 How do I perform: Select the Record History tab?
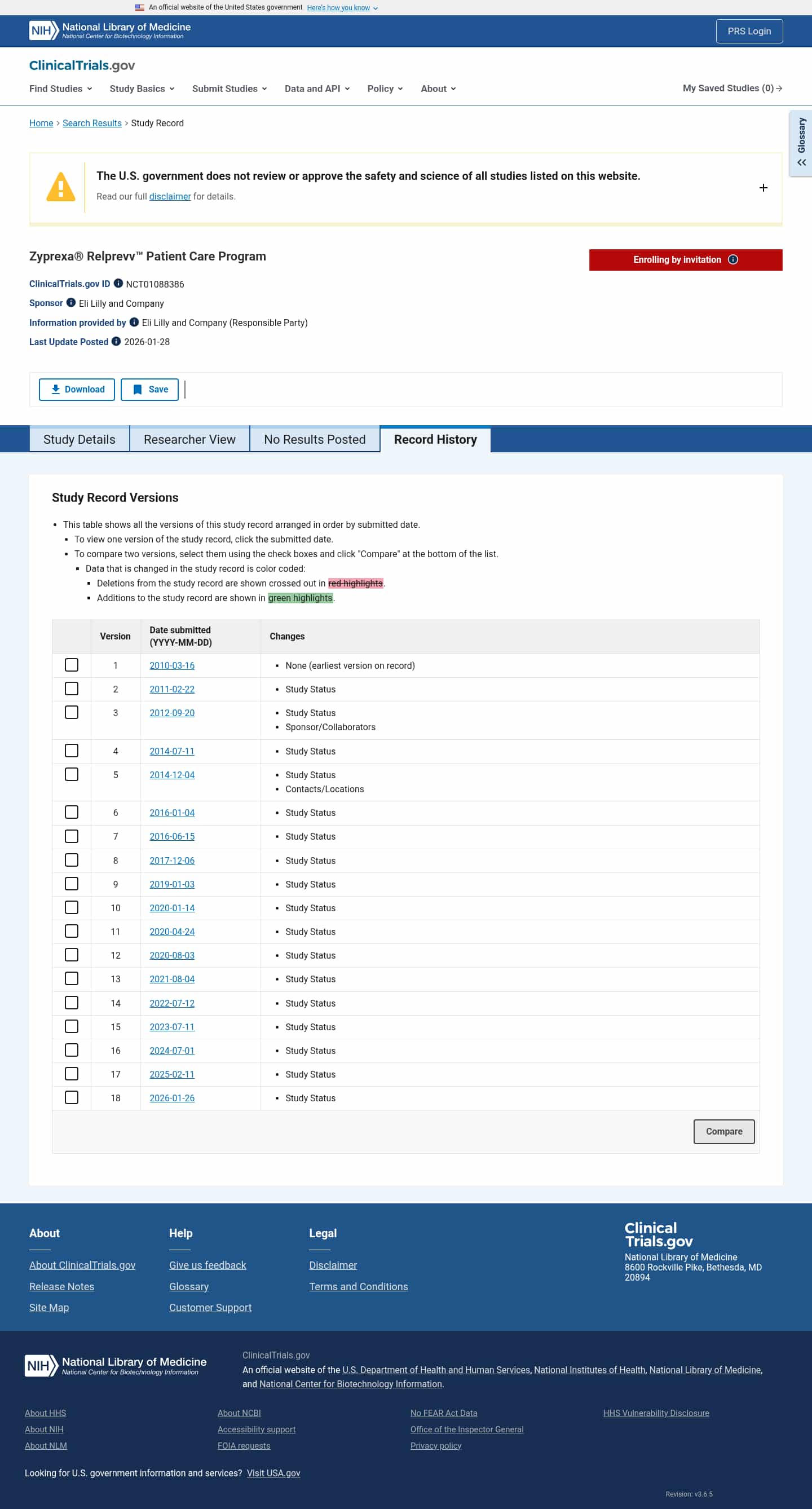(435, 439)
